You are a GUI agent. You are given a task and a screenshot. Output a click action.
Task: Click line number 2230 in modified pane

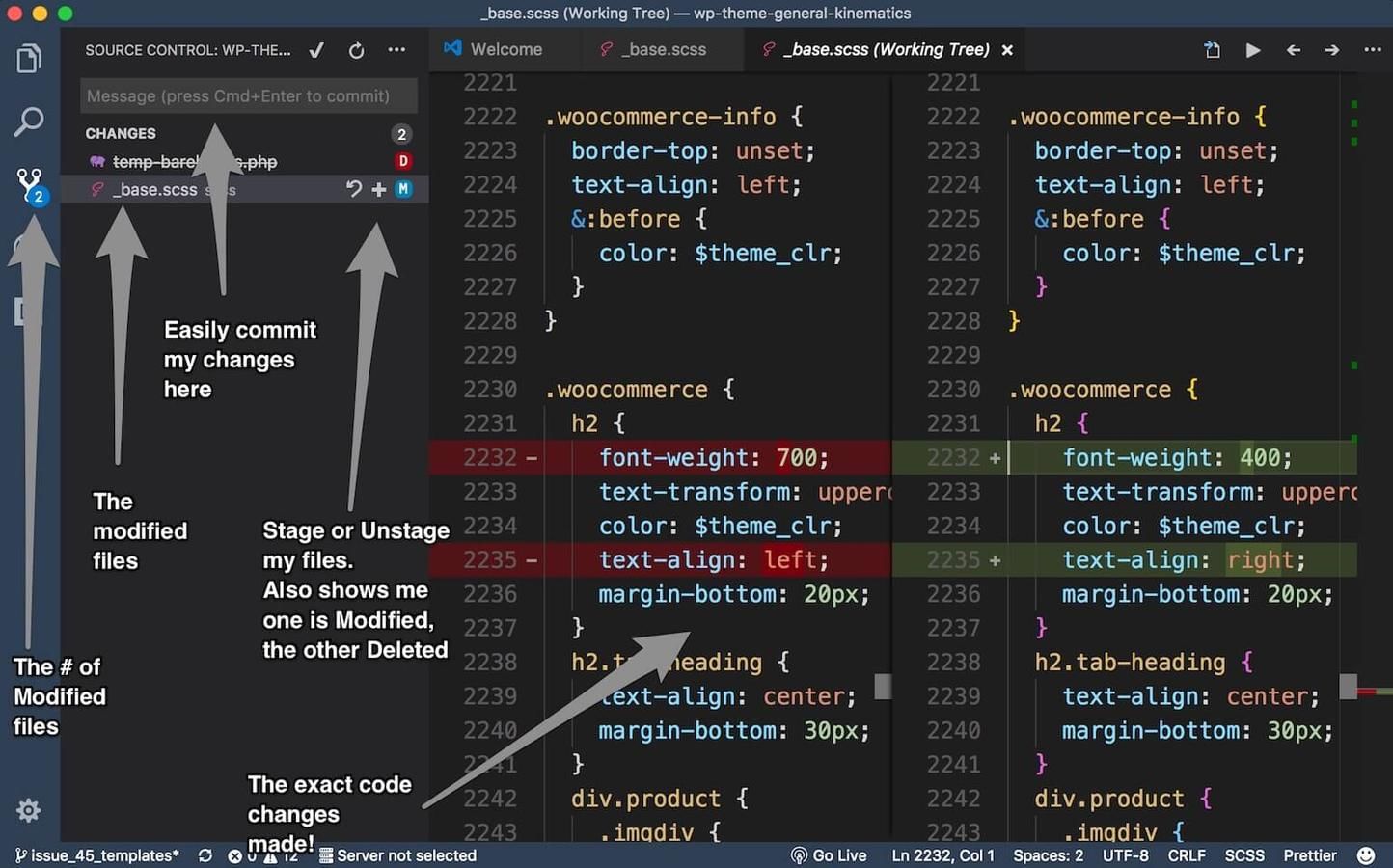(953, 390)
